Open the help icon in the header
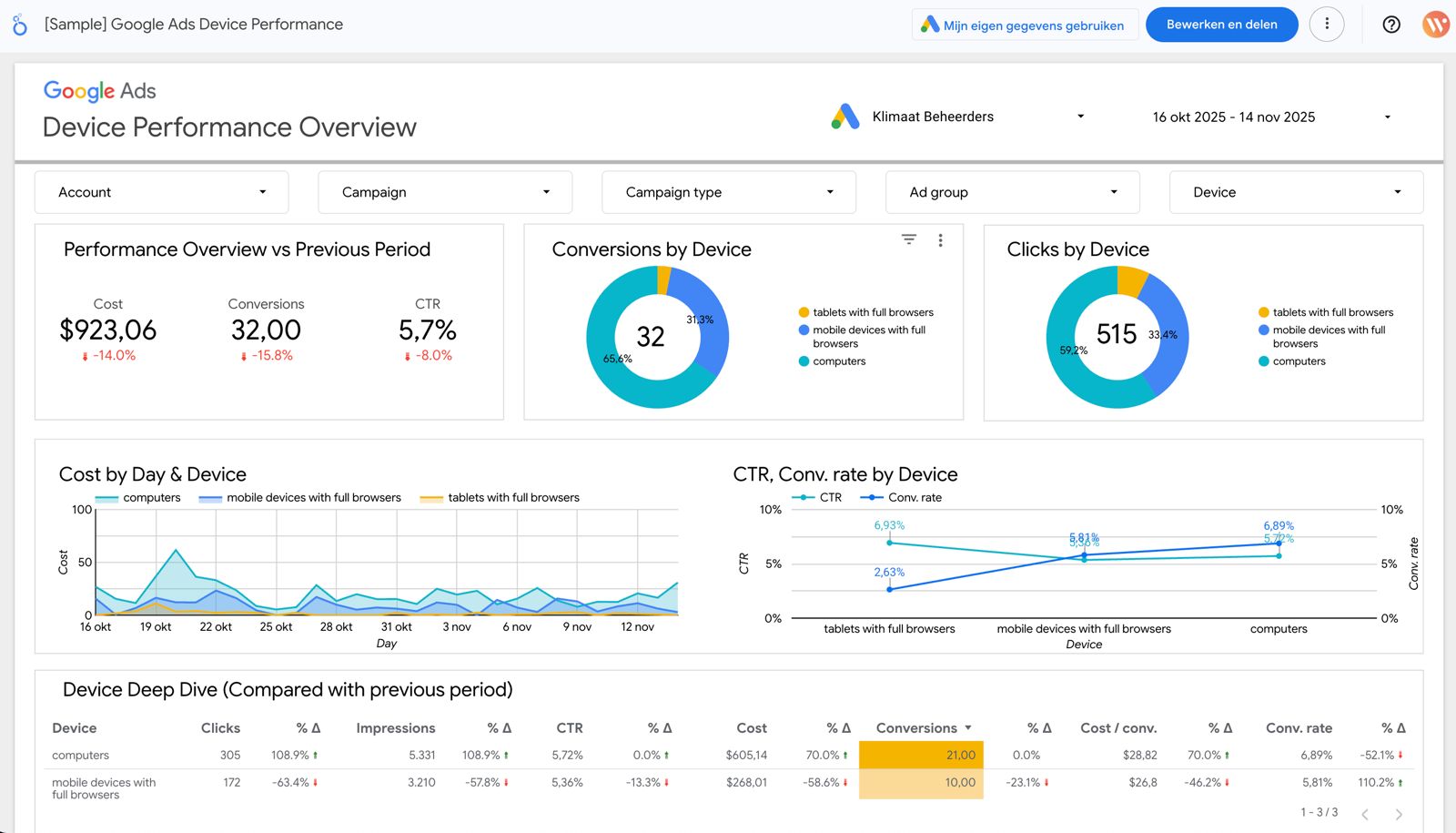The width and height of the screenshot is (1456, 833). click(1391, 25)
